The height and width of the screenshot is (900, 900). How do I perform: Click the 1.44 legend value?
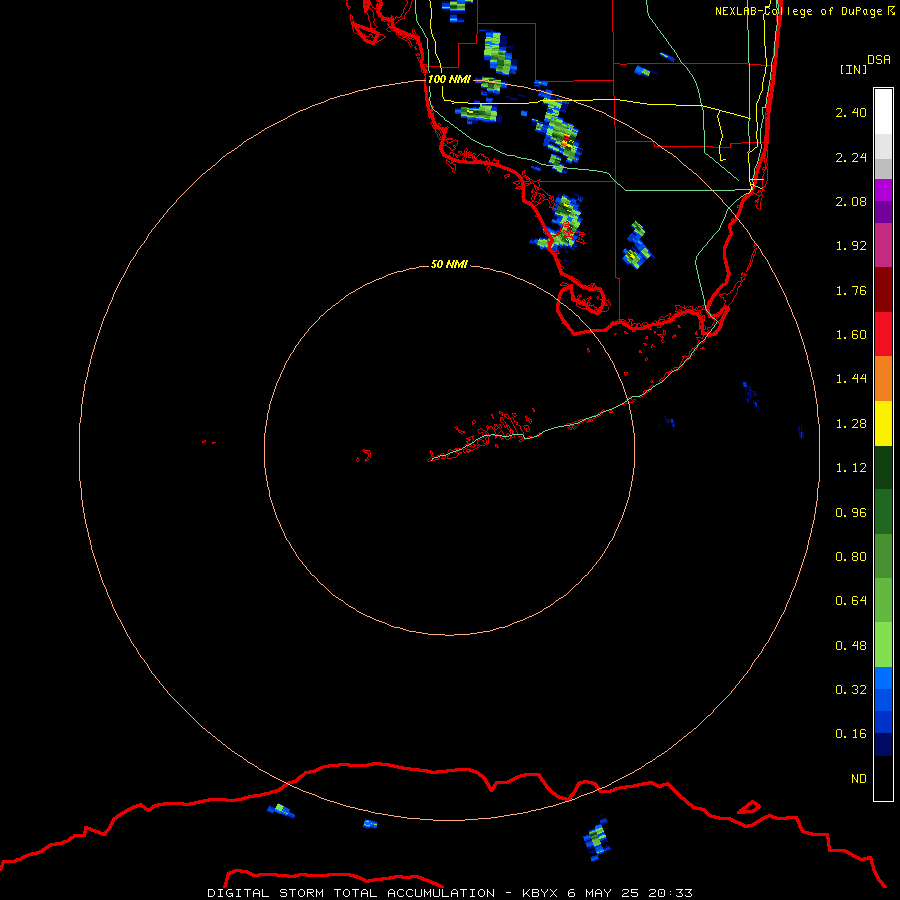pos(851,379)
